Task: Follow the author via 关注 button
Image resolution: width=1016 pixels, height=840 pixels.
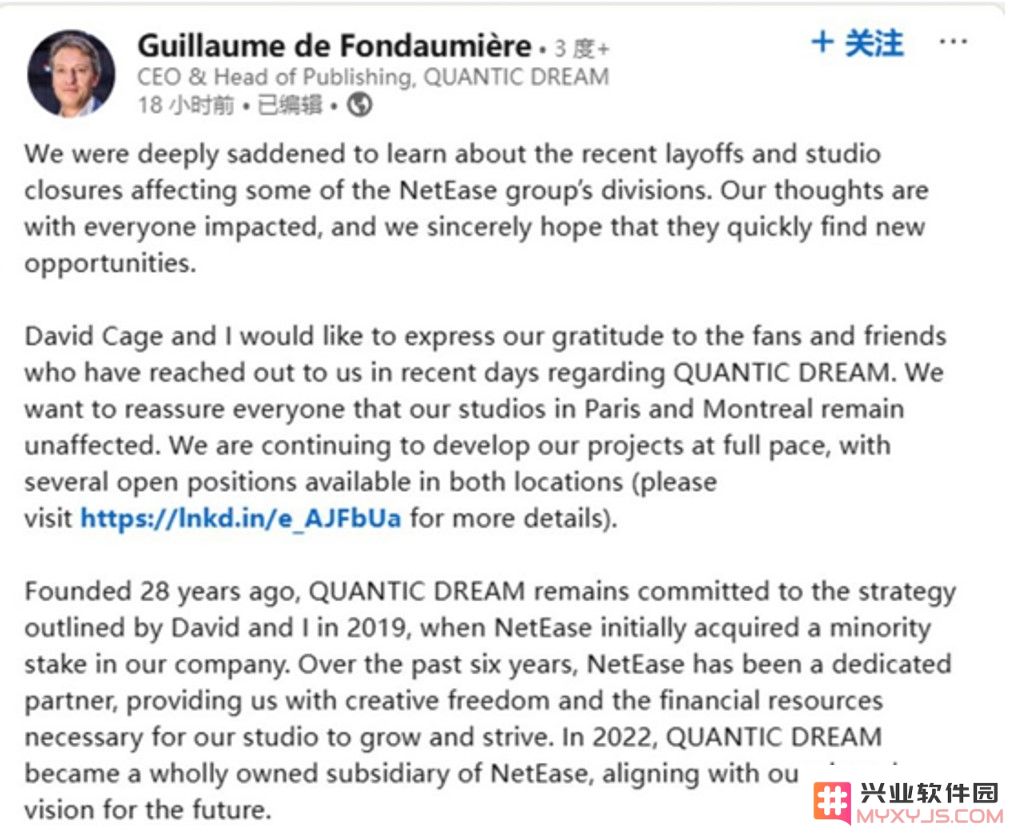Action: (x=858, y=43)
